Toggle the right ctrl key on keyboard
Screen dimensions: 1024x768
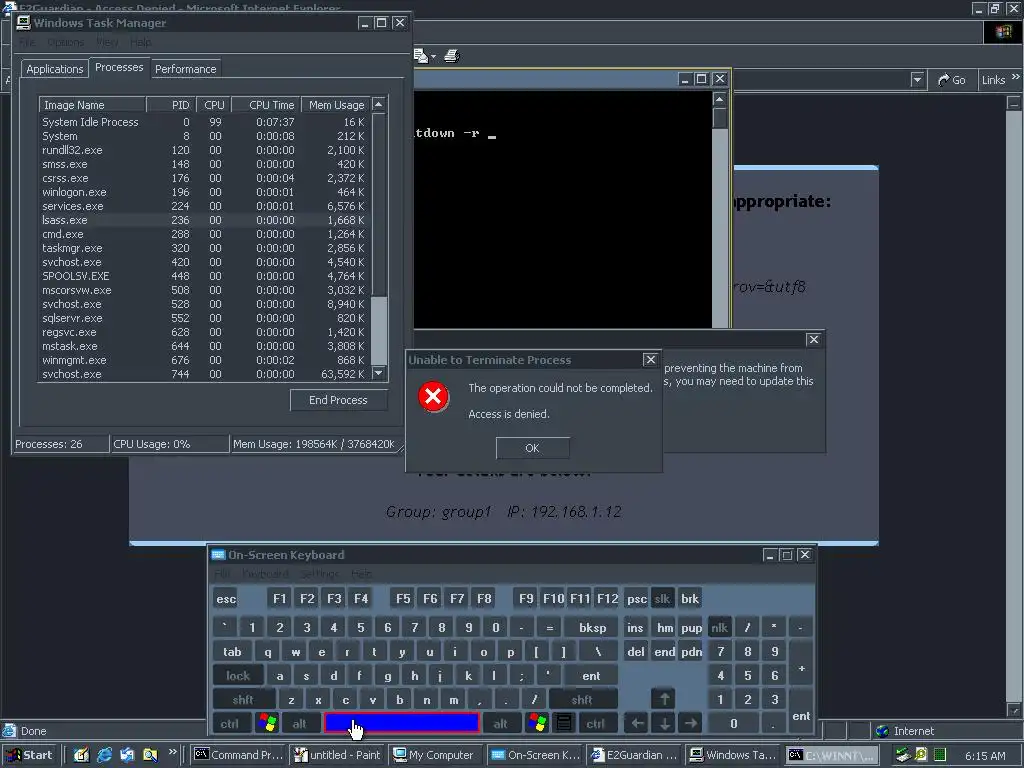[596, 723]
